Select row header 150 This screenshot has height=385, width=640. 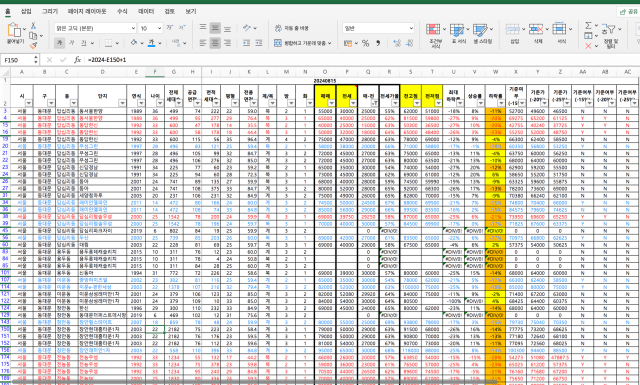tap(5, 329)
